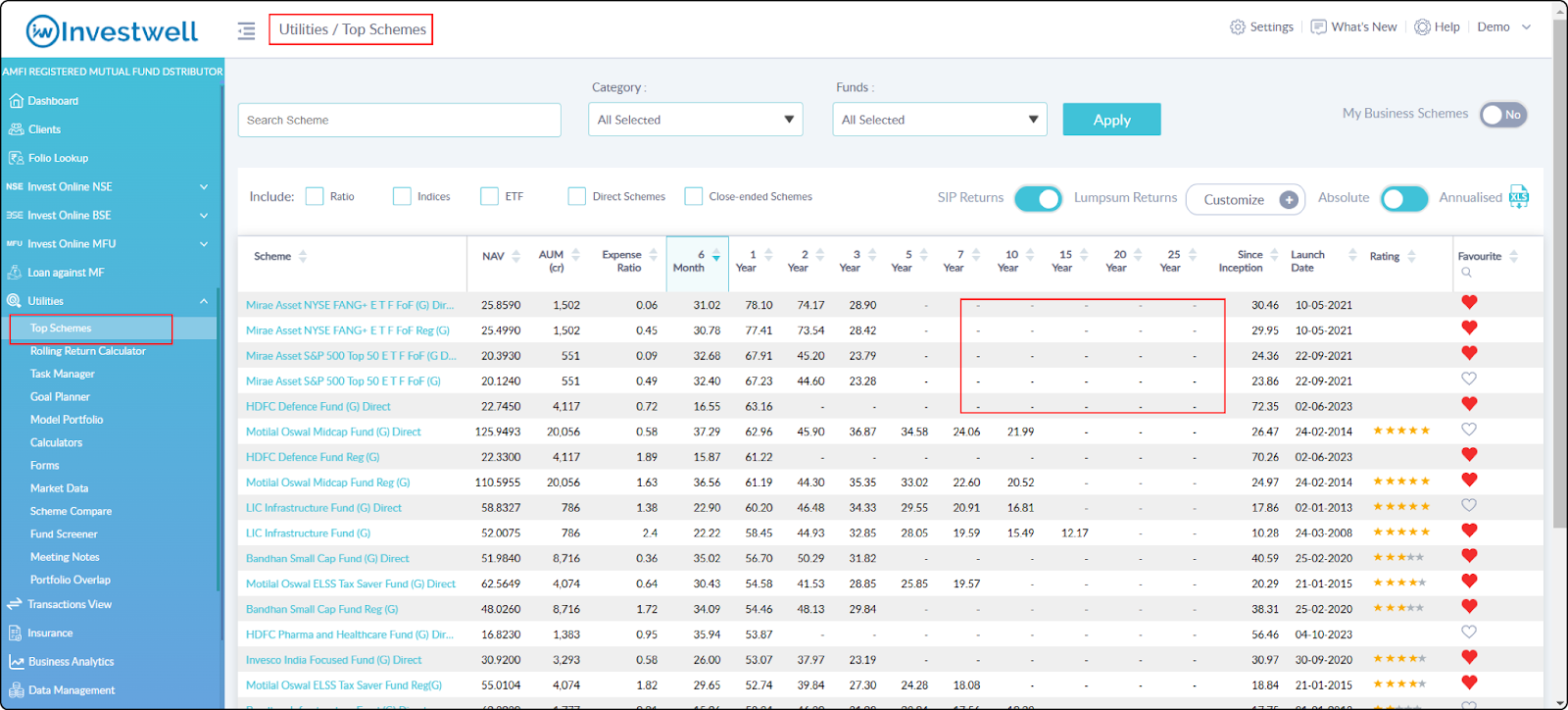Open Demo user dropdown

(1504, 27)
